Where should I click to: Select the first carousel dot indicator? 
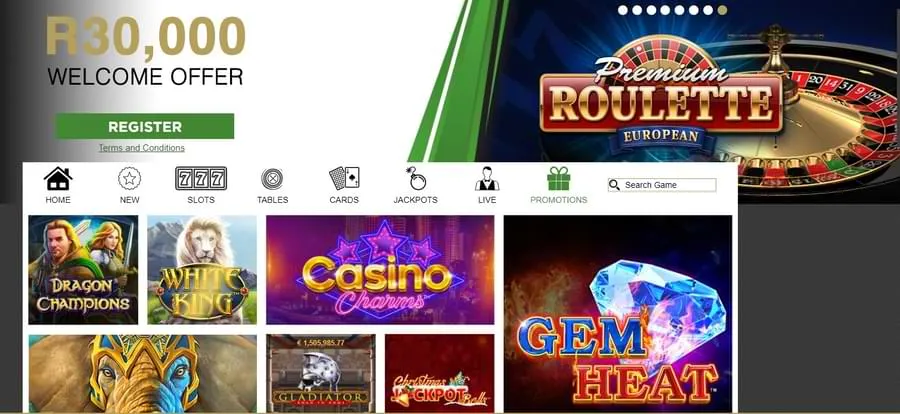[x=623, y=10]
